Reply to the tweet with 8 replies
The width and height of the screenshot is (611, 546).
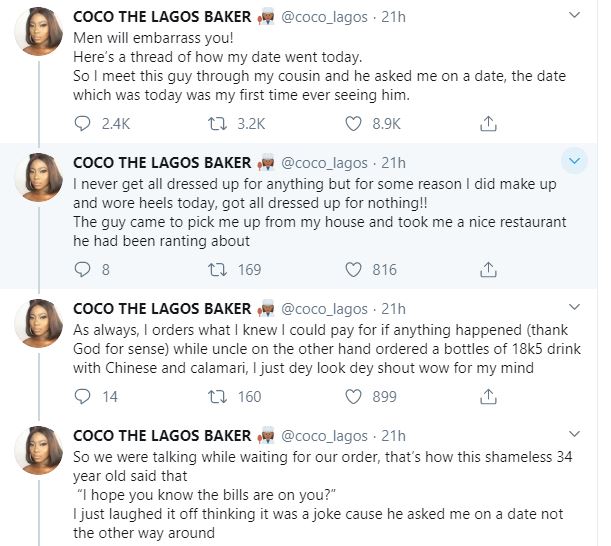click(x=85, y=270)
